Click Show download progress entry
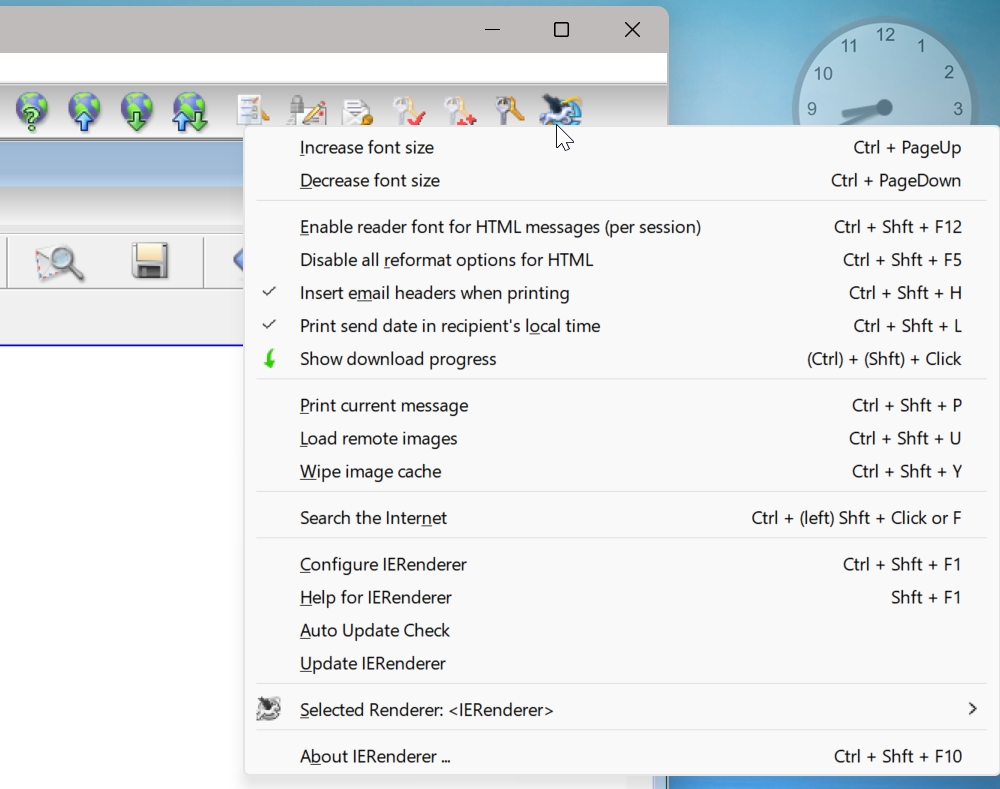The width and height of the screenshot is (1000, 789). (x=398, y=359)
